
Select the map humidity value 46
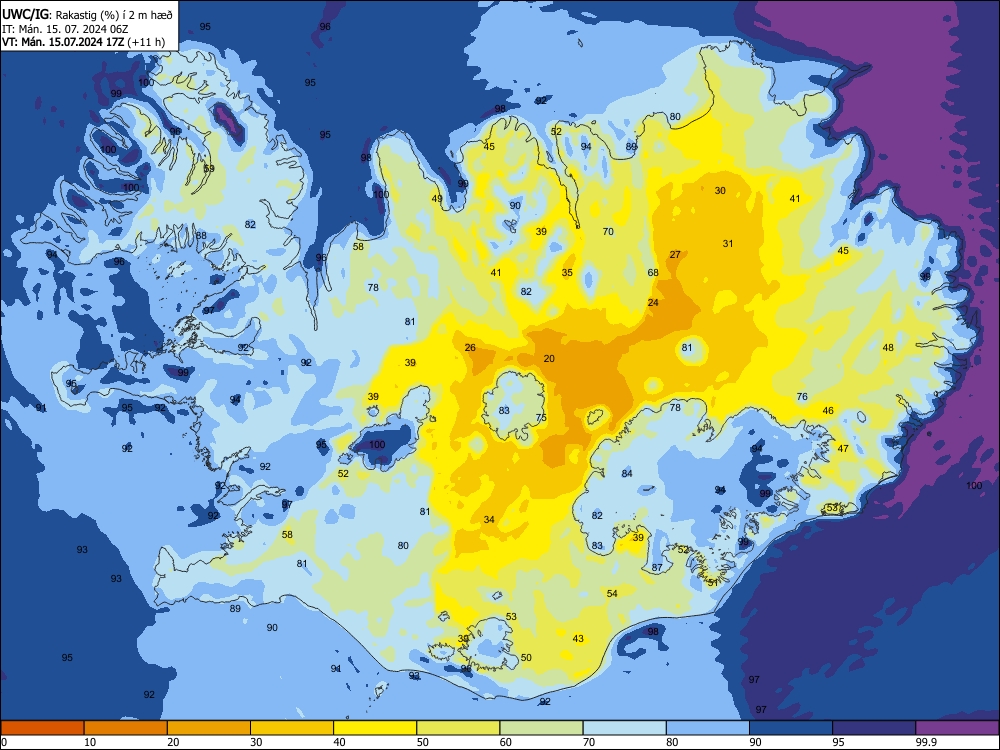tap(828, 411)
